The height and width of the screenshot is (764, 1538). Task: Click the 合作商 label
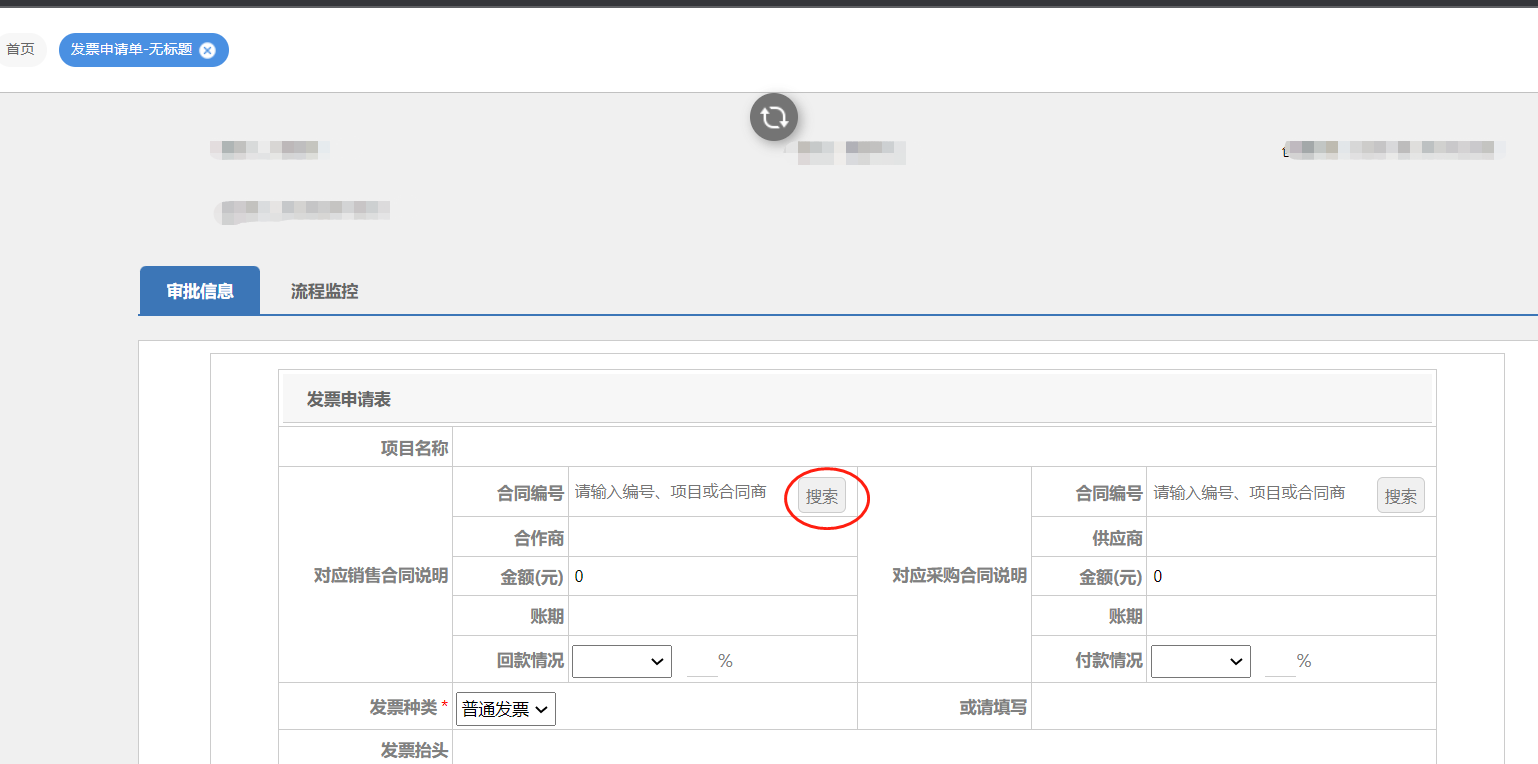pos(539,538)
